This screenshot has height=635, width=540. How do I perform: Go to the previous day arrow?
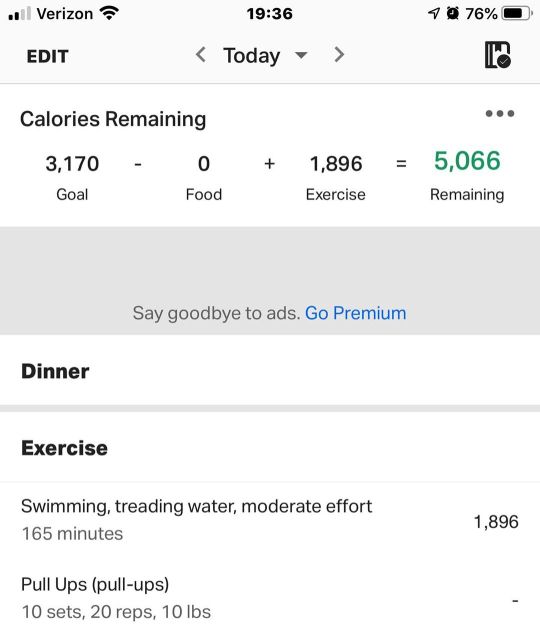[201, 55]
